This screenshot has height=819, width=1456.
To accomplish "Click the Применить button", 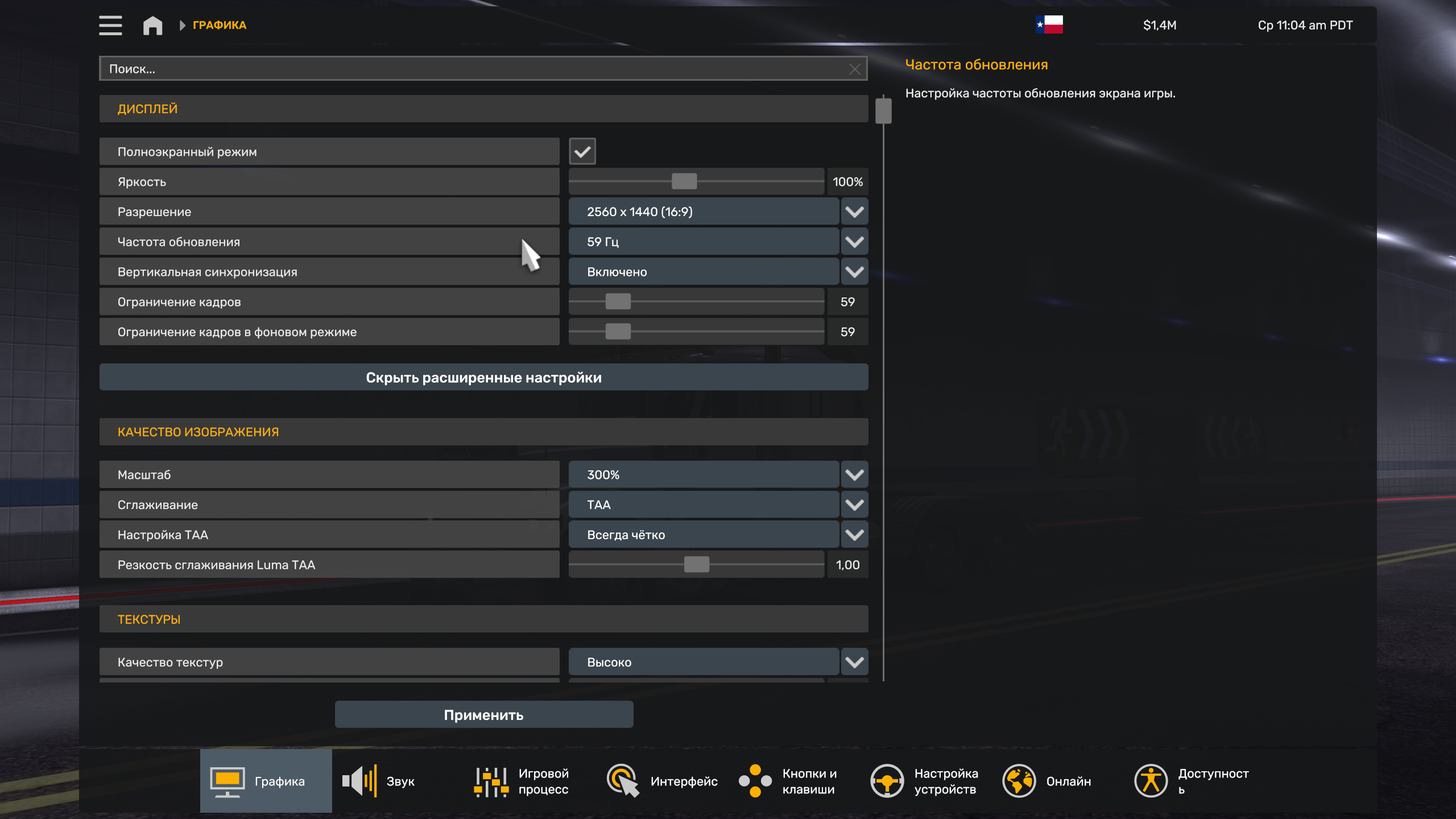I will pyautogui.click(x=483, y=715).
